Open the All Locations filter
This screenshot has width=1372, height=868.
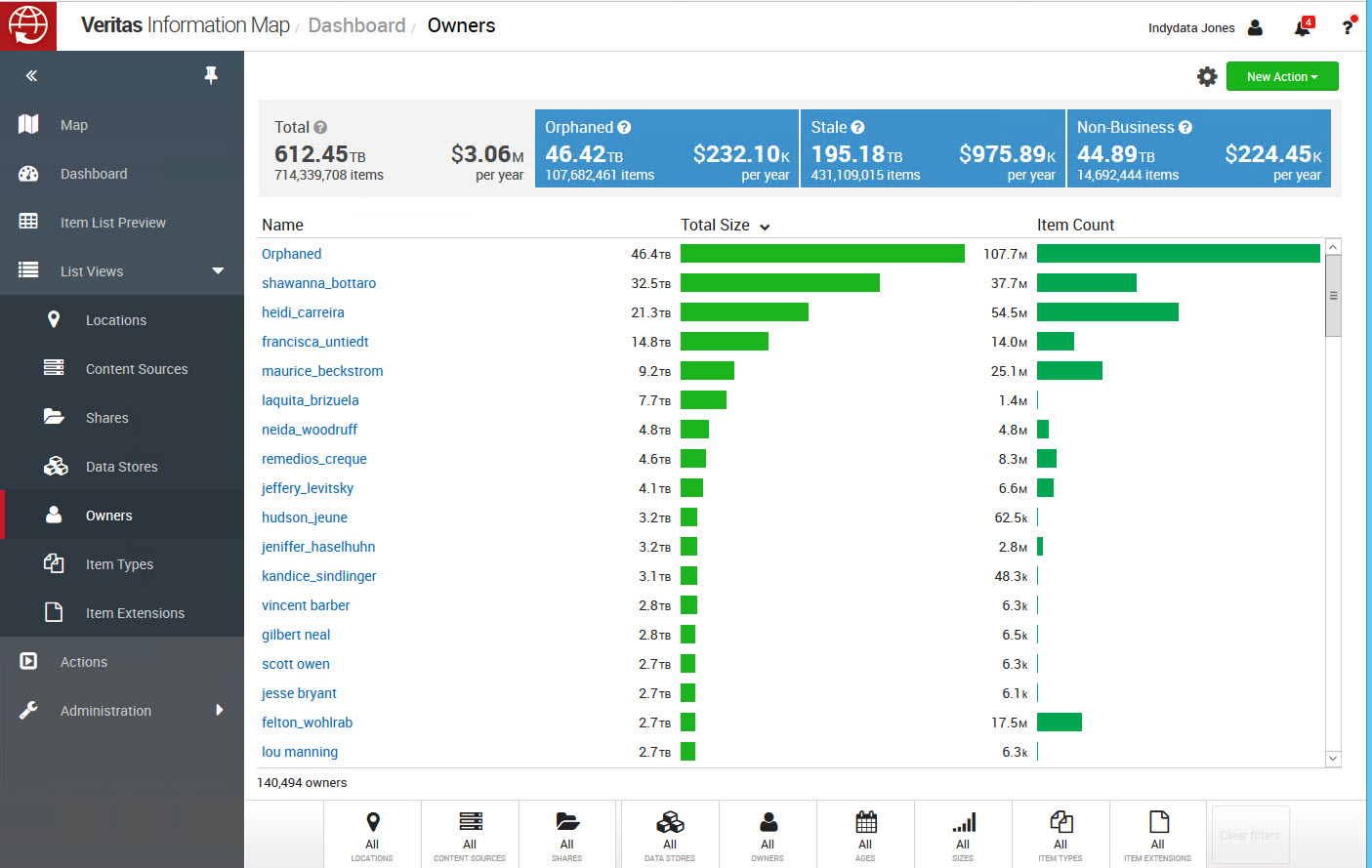click(x=372, y=836)
